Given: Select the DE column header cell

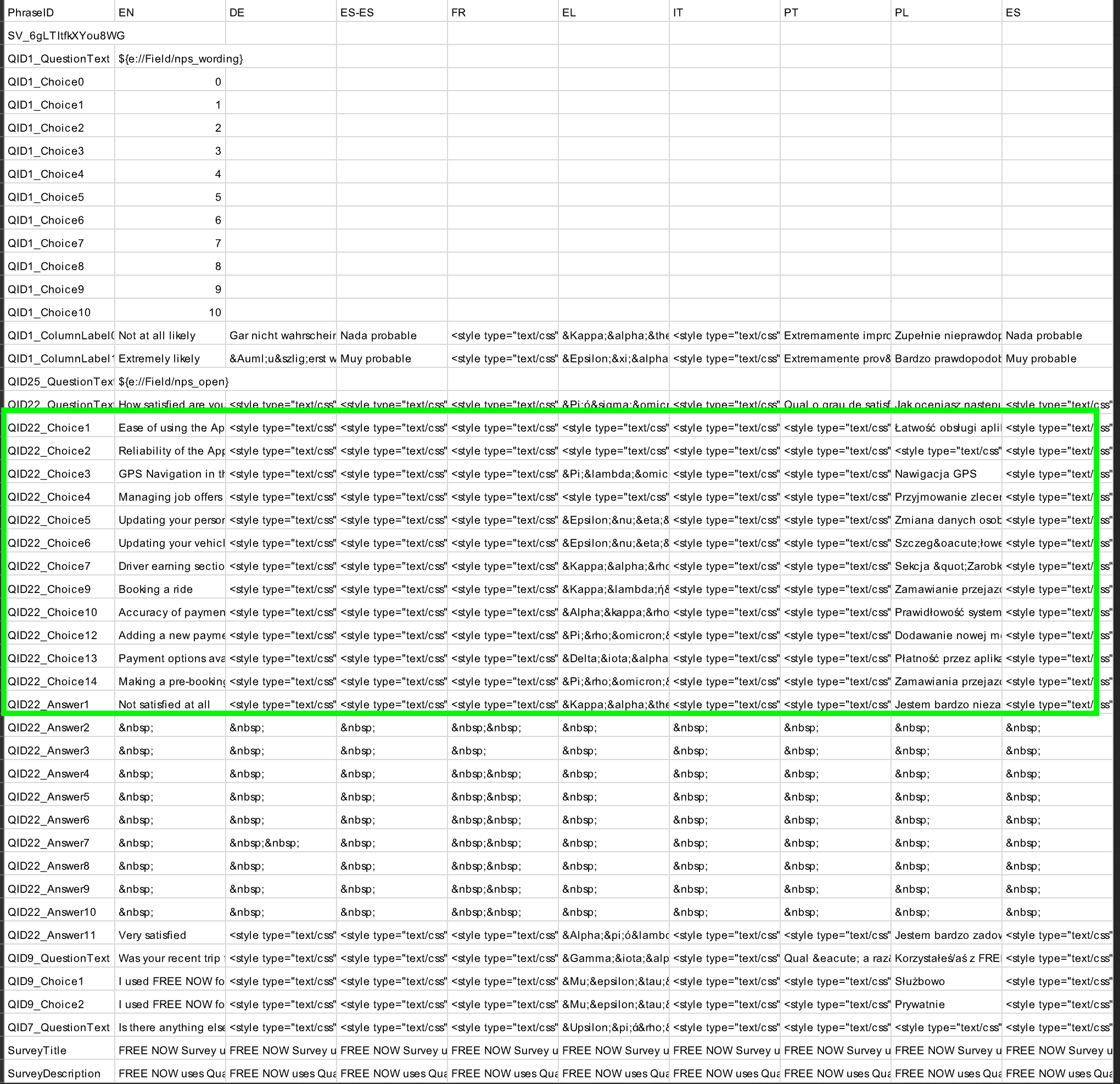Looking at the screenshot, I should click(x=281, y=13).
